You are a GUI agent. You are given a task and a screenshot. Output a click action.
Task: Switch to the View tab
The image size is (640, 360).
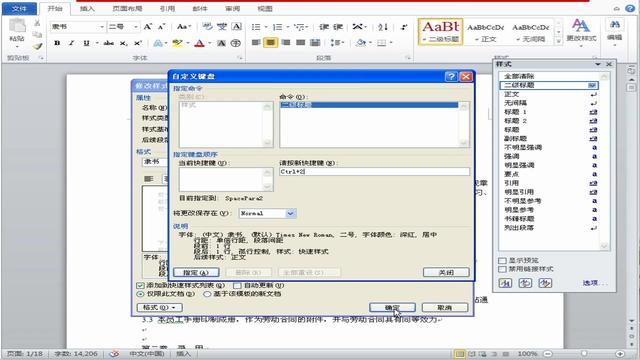264,9
